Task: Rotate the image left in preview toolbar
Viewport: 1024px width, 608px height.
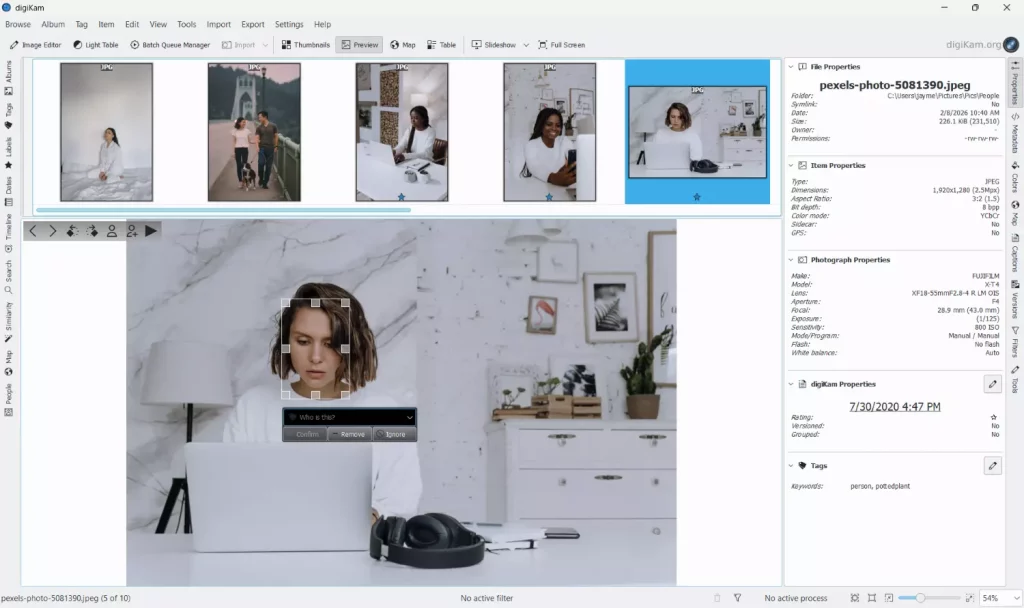Action: (72, 231)
